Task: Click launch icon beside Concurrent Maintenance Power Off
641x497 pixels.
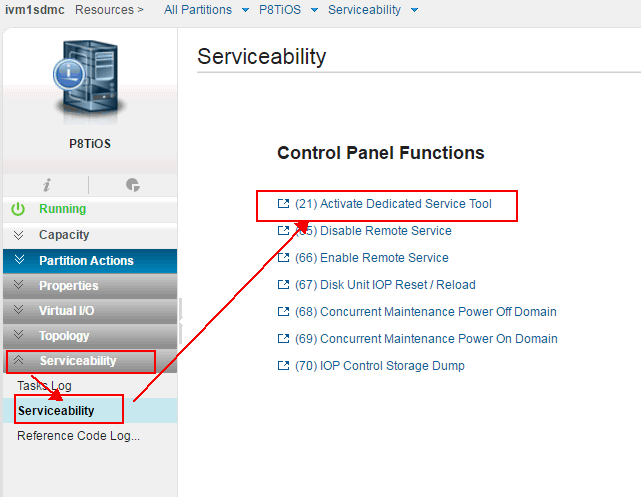Action: [283, 312]
